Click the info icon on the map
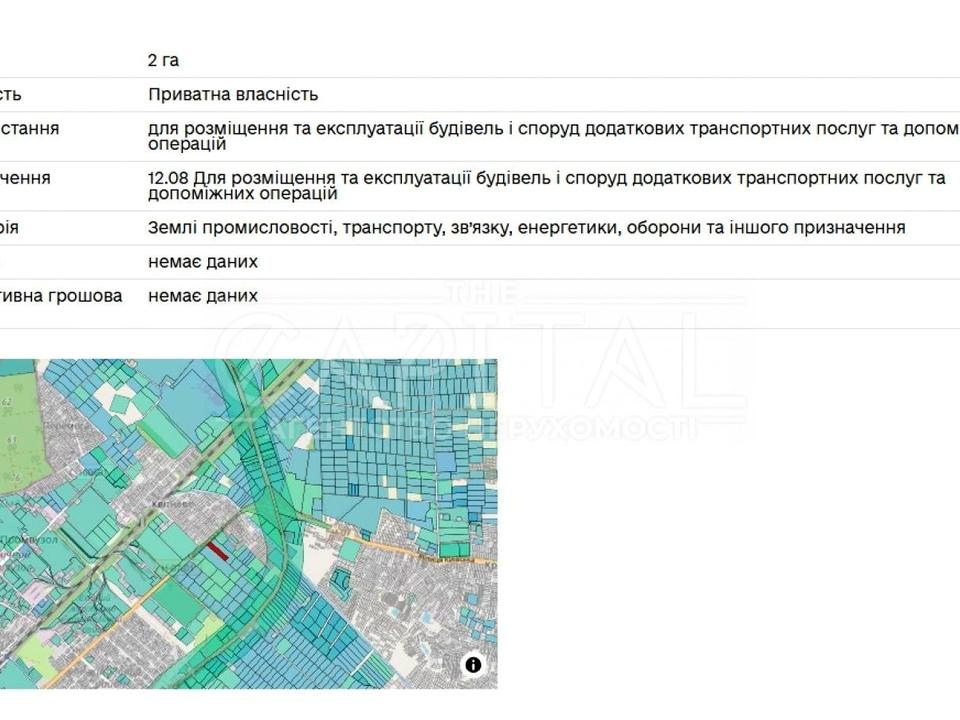This screenshot has width=960, height=720. (x=473, y=665)
